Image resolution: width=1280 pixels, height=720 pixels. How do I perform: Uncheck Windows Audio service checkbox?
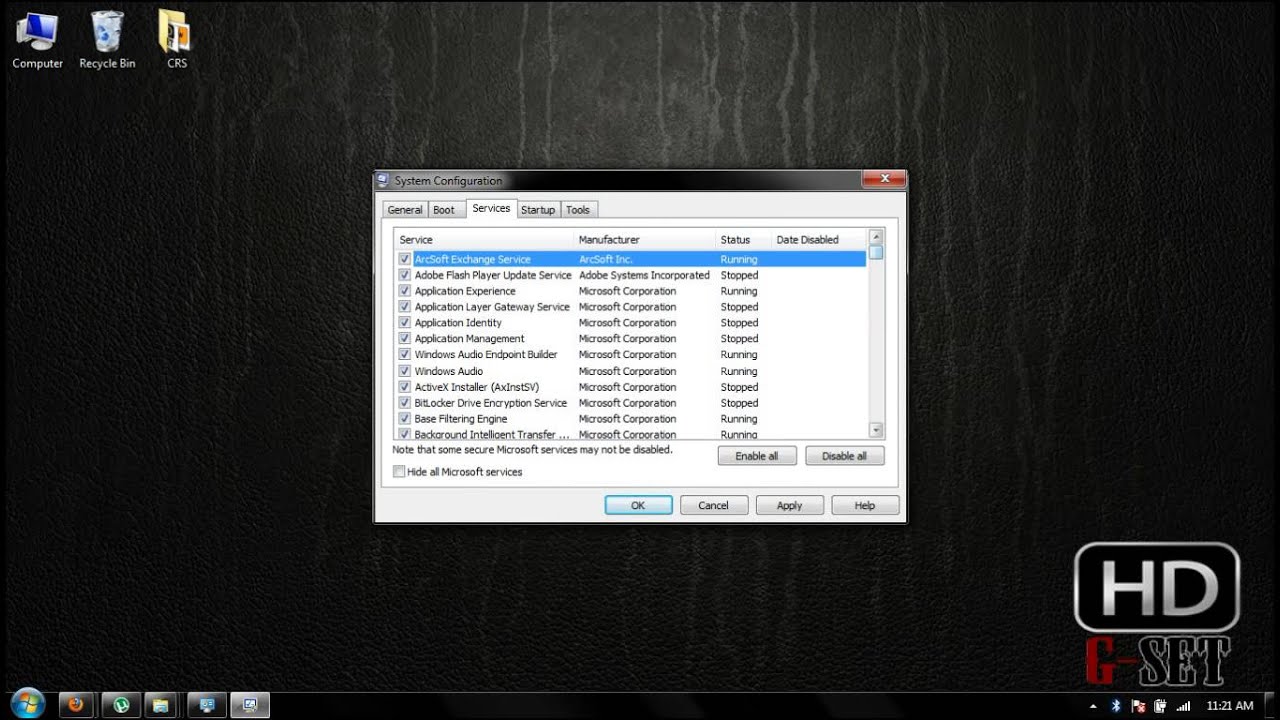click(x=405, y=371)
